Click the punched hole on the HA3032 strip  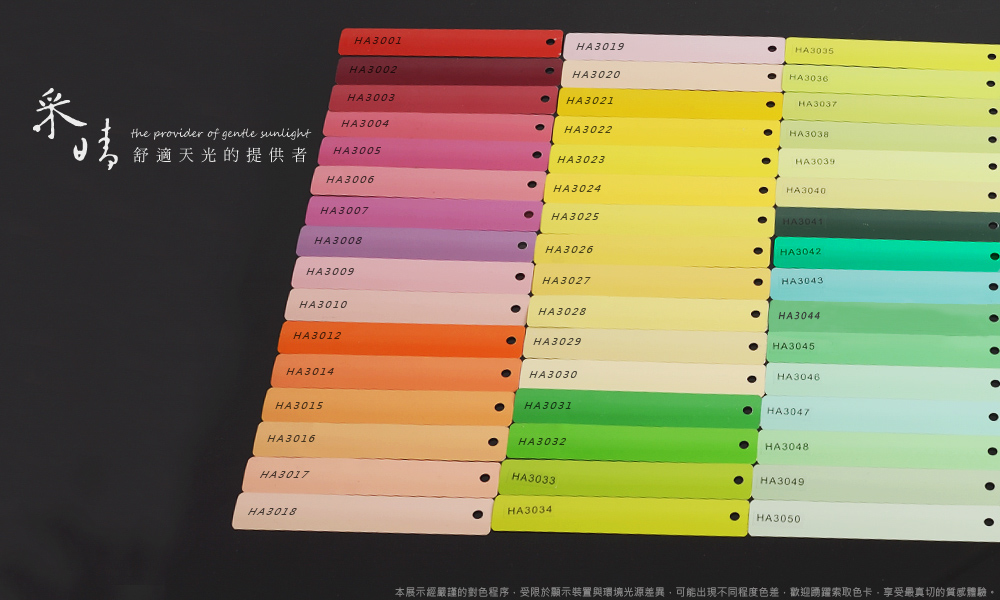tap(743, 445)
